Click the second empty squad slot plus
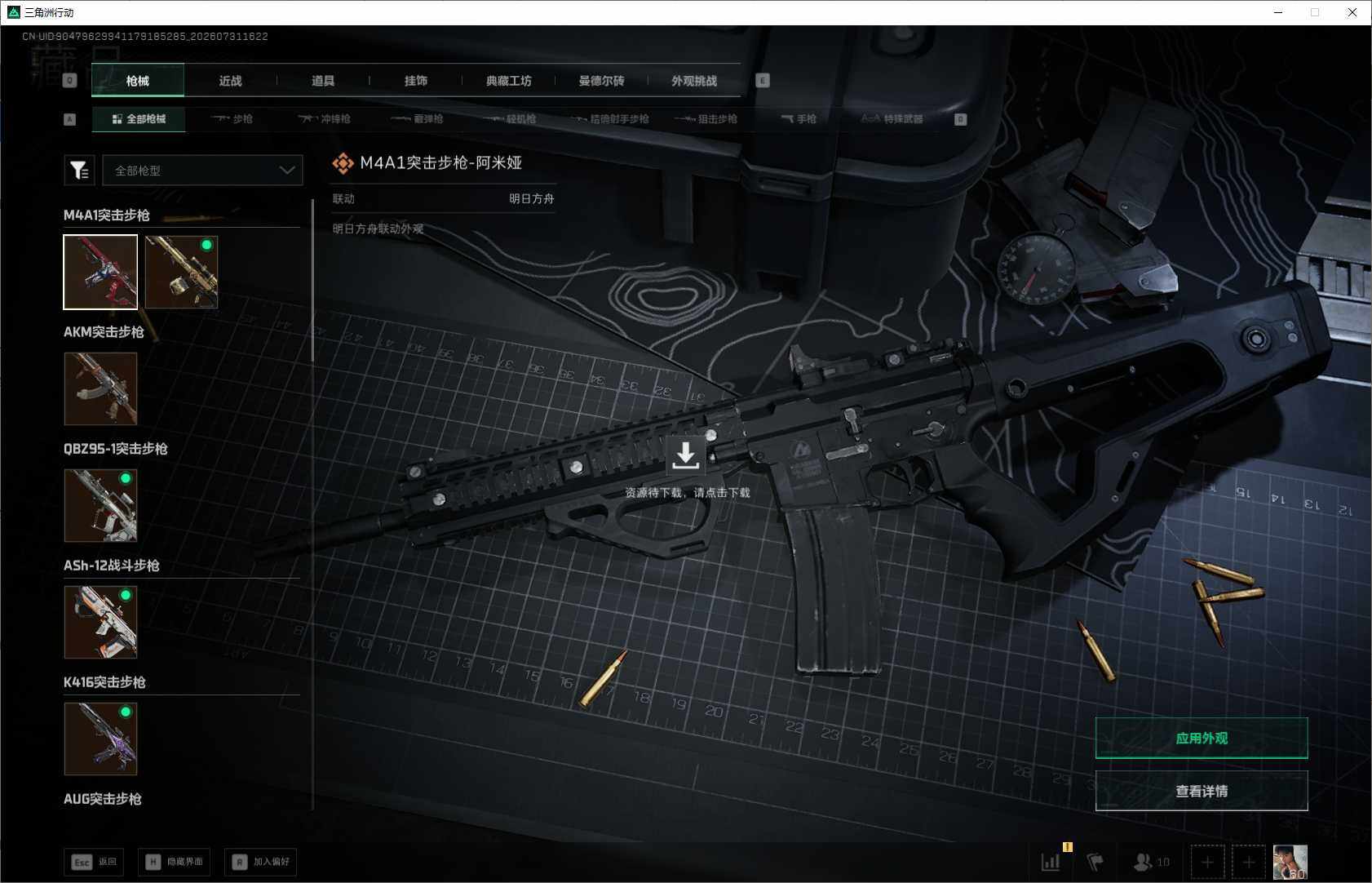 point(1249,862)
